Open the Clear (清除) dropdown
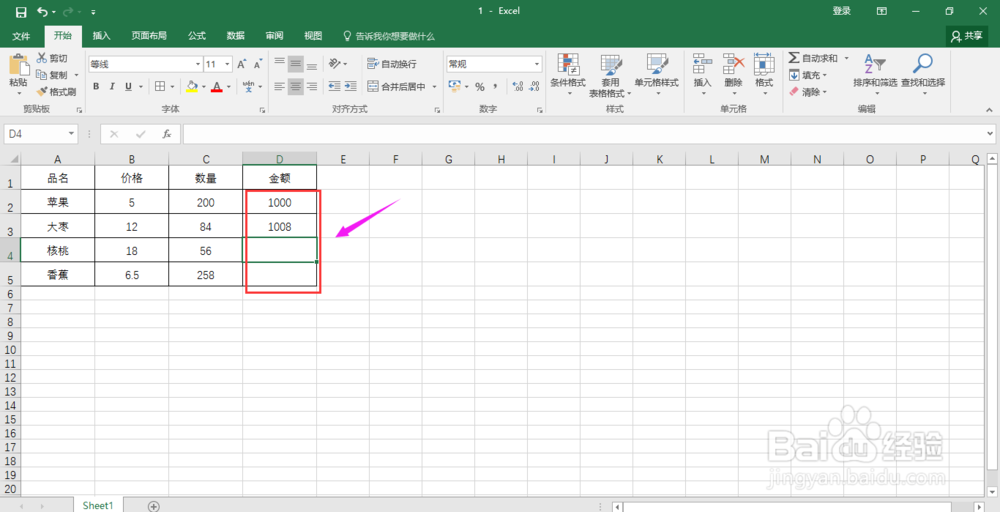Viewport: 1000px width, 512px height. pyautogui.click(x=807, y=92)
